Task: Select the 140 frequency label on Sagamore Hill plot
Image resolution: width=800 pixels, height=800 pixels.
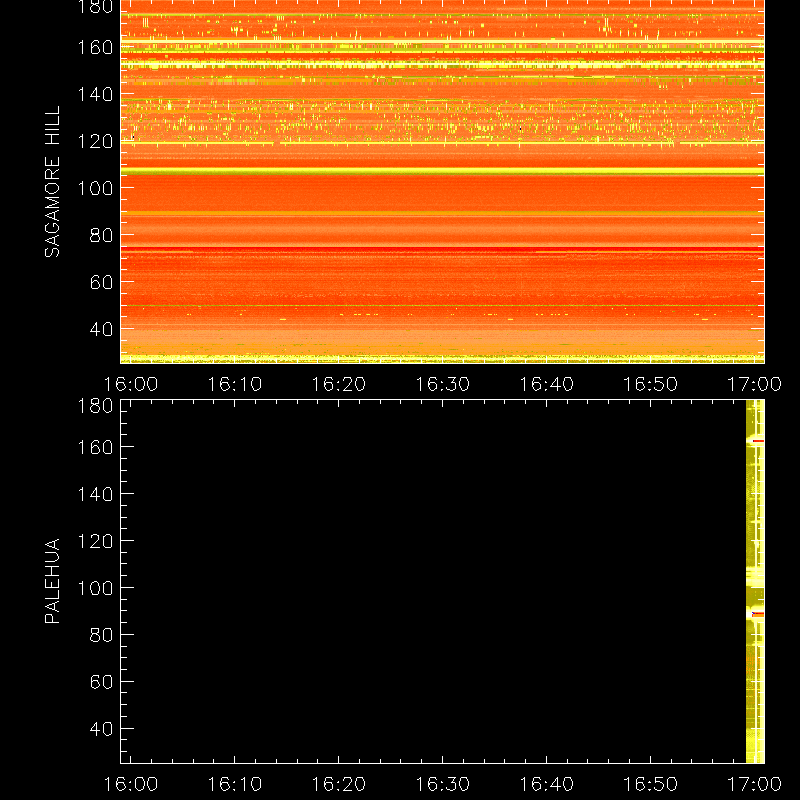Action: 95,94
